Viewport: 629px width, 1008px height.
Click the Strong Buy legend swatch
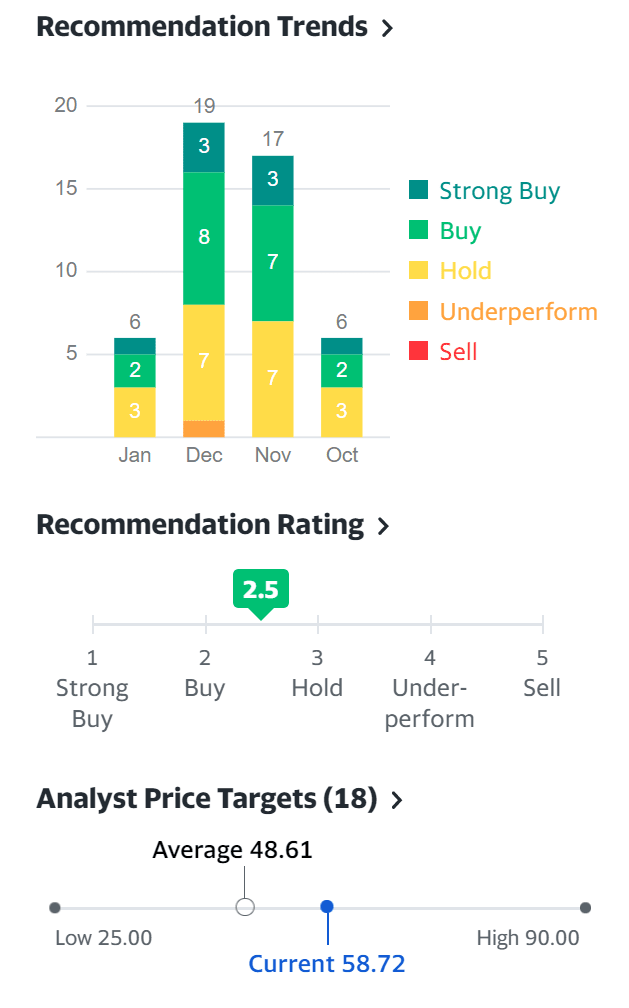click(419, 191)
